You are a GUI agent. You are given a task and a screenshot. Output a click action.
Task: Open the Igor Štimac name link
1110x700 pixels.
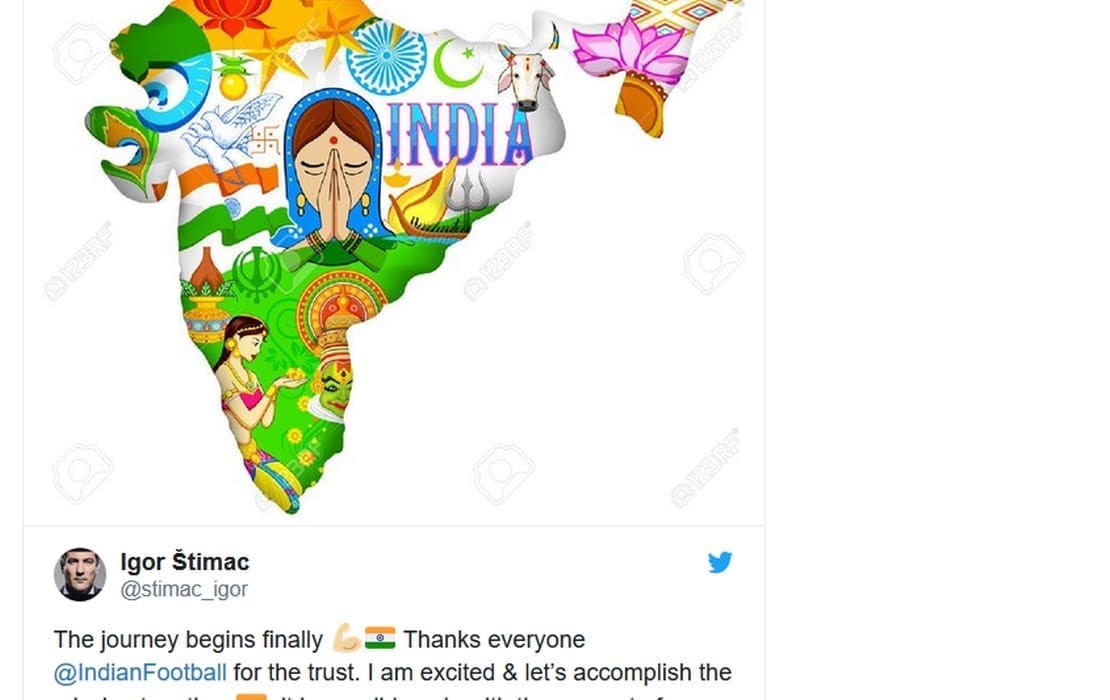pyautogui.click(x=185, y=562)
